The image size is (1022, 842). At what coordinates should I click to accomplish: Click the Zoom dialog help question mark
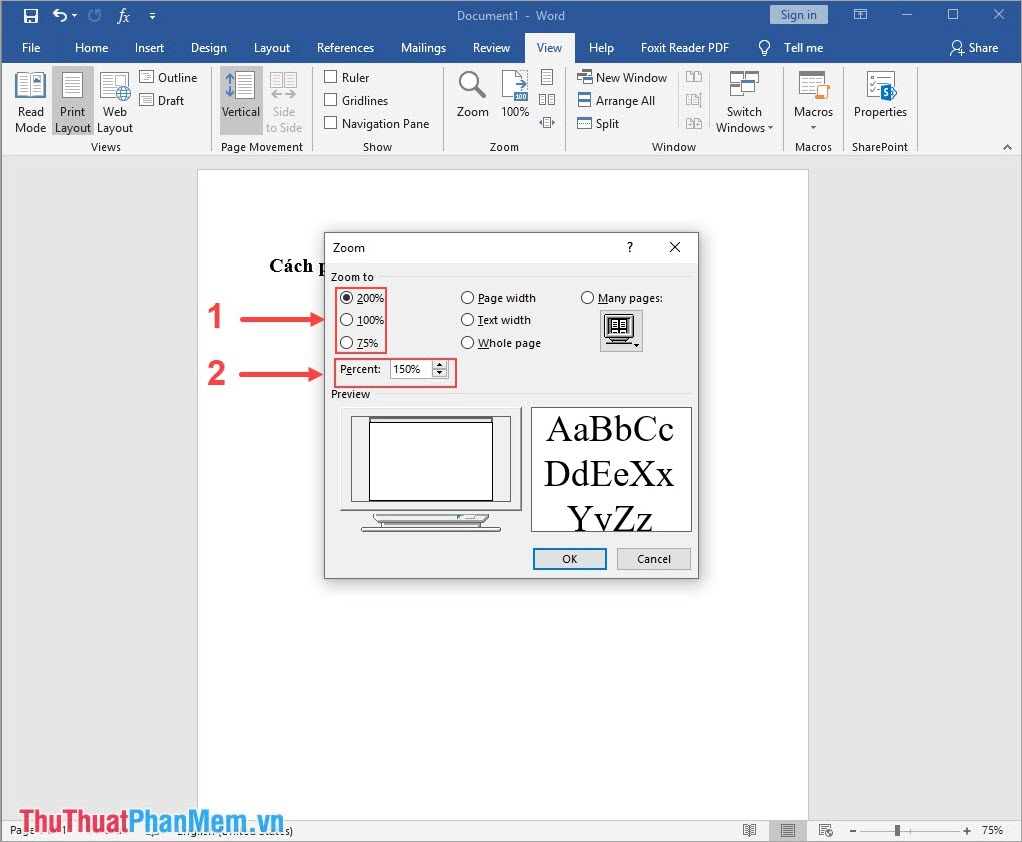630,247
